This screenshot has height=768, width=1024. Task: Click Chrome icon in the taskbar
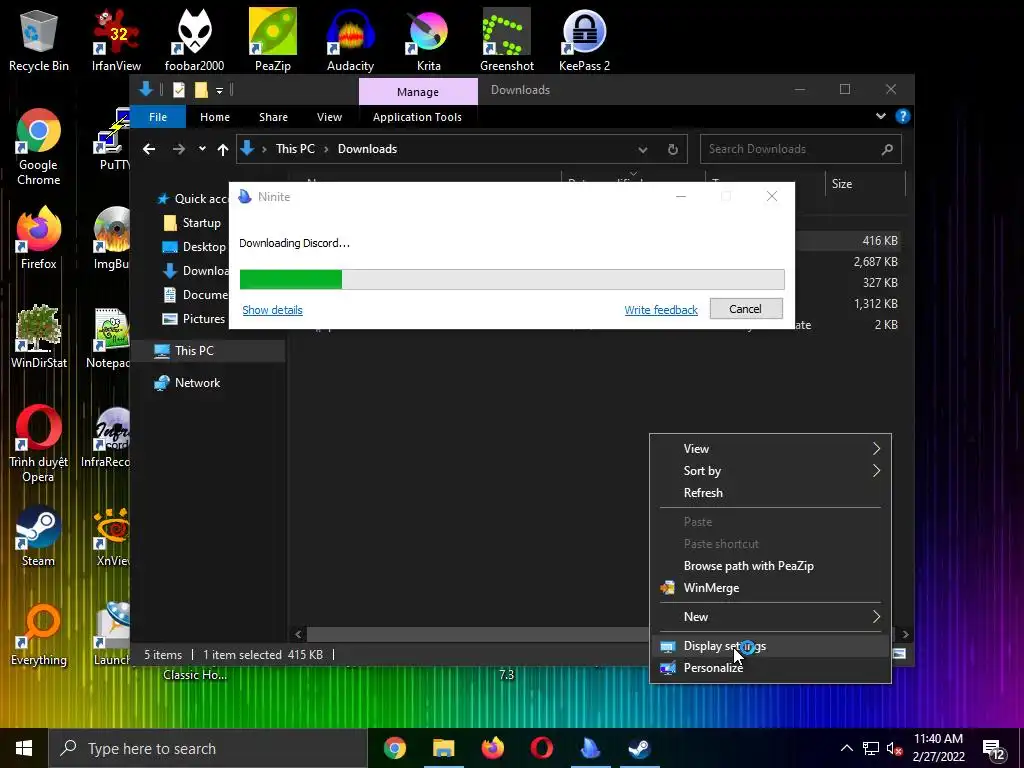tap(394, 748)
